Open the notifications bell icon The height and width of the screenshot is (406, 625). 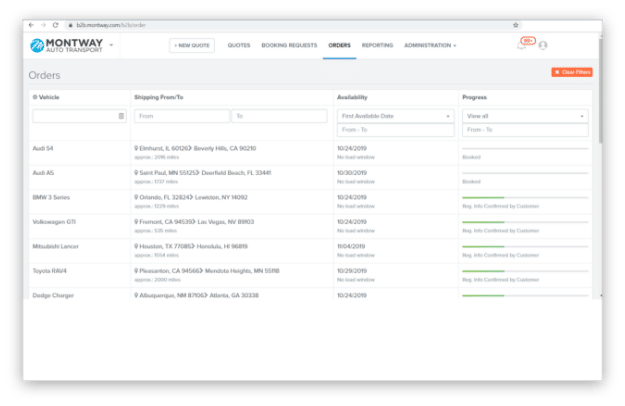pyautogui.click(x=521, y=45)
